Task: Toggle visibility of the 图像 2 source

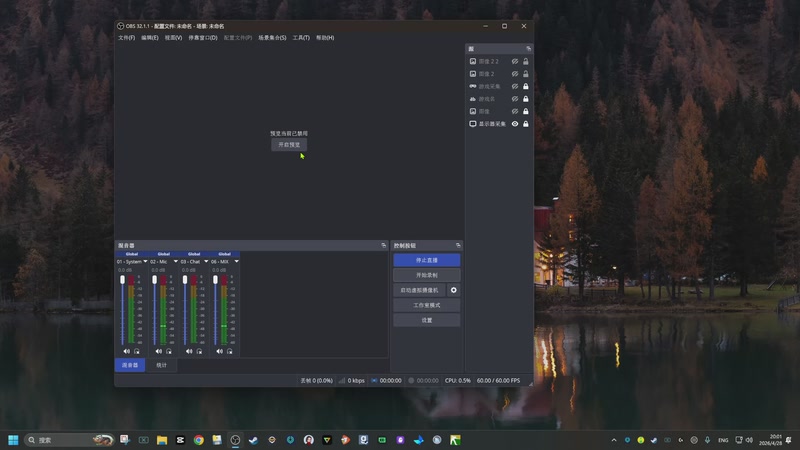Action: point(515,74)
